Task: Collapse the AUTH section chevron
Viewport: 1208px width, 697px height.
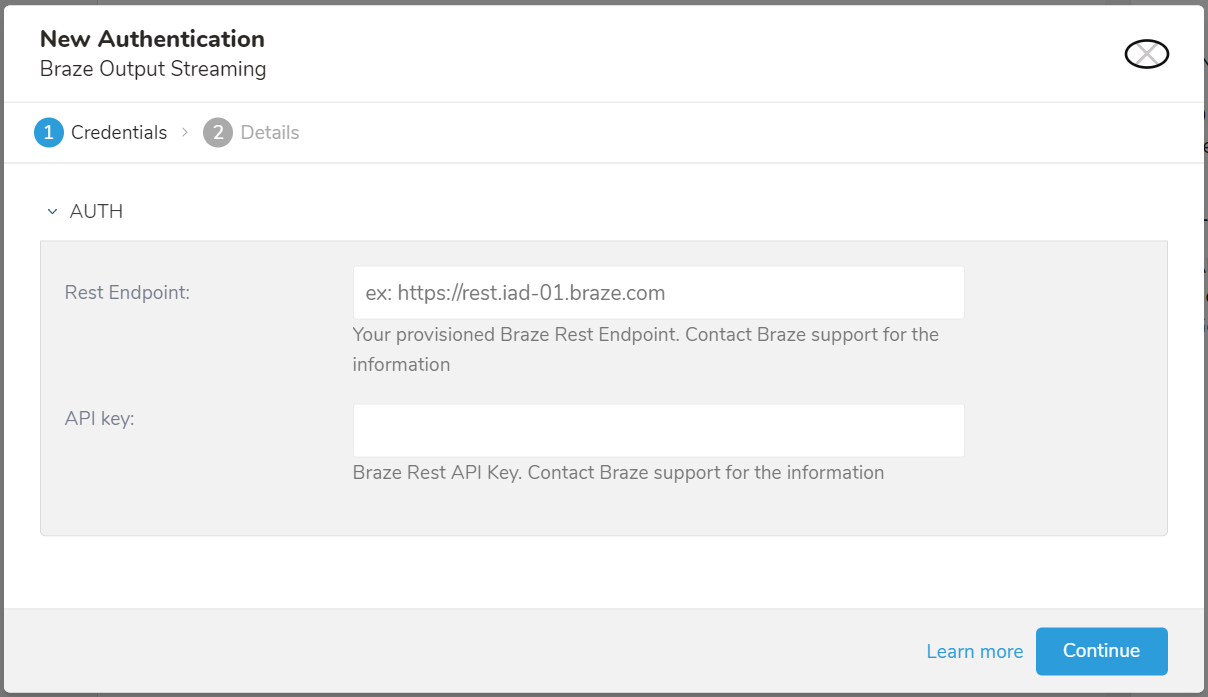Action: coord(53,212)
